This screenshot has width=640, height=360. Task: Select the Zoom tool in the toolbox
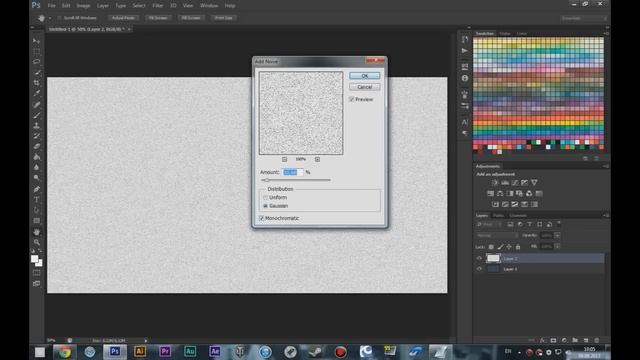(x=36, y=242)
